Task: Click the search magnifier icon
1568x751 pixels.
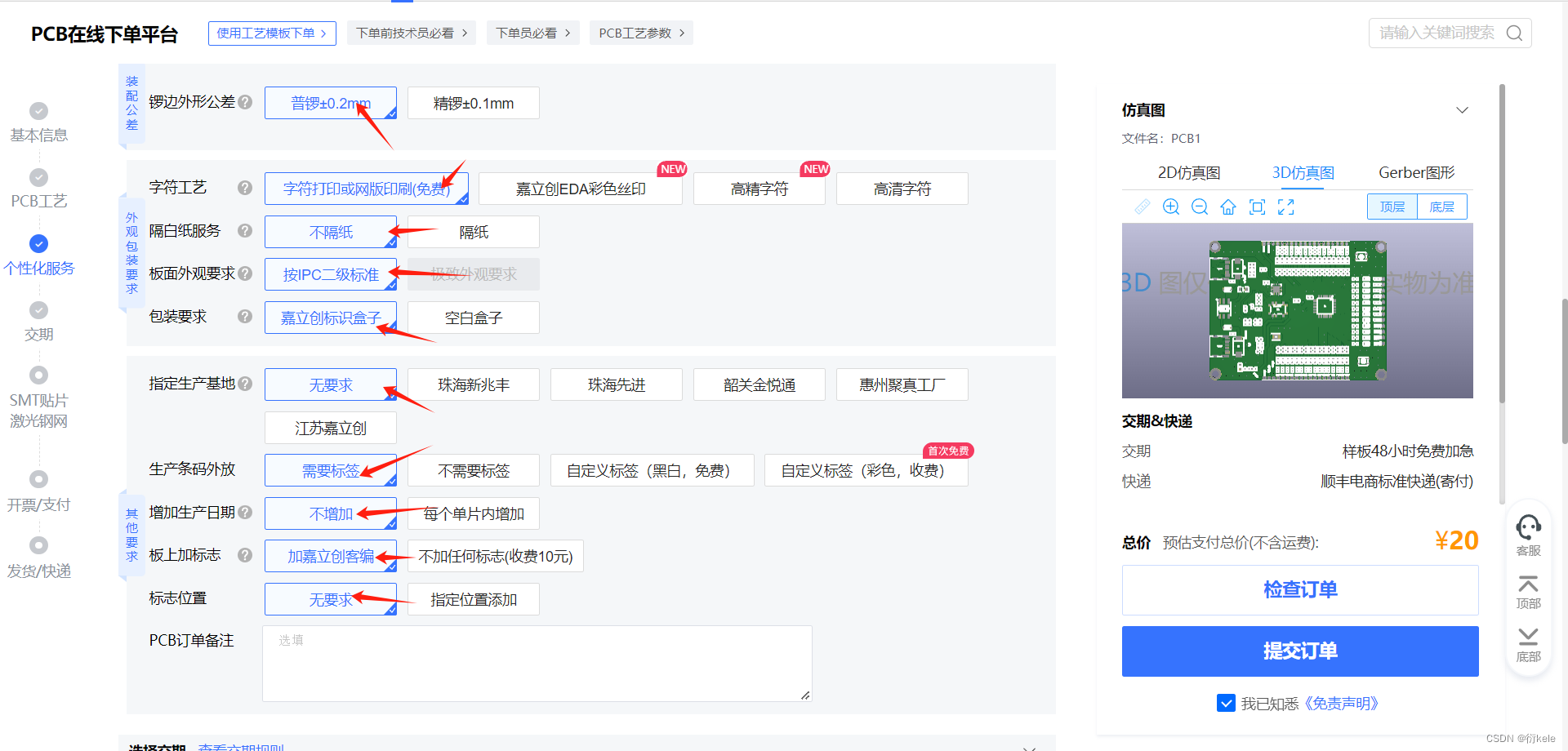Action: 1514,33
